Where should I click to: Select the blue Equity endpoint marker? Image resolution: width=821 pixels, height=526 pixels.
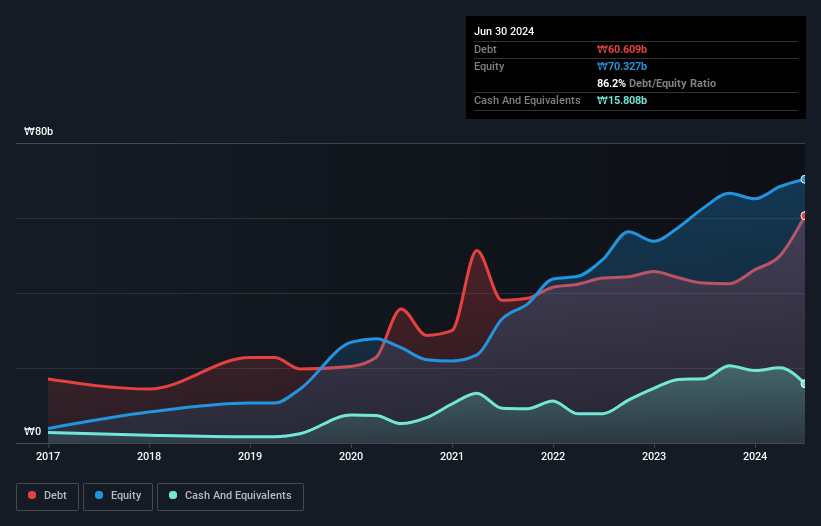point(804,180)
